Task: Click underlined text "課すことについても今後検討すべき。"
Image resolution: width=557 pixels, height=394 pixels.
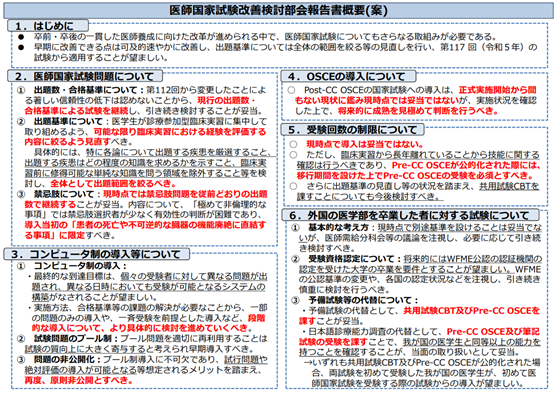Action: point(369,197)
